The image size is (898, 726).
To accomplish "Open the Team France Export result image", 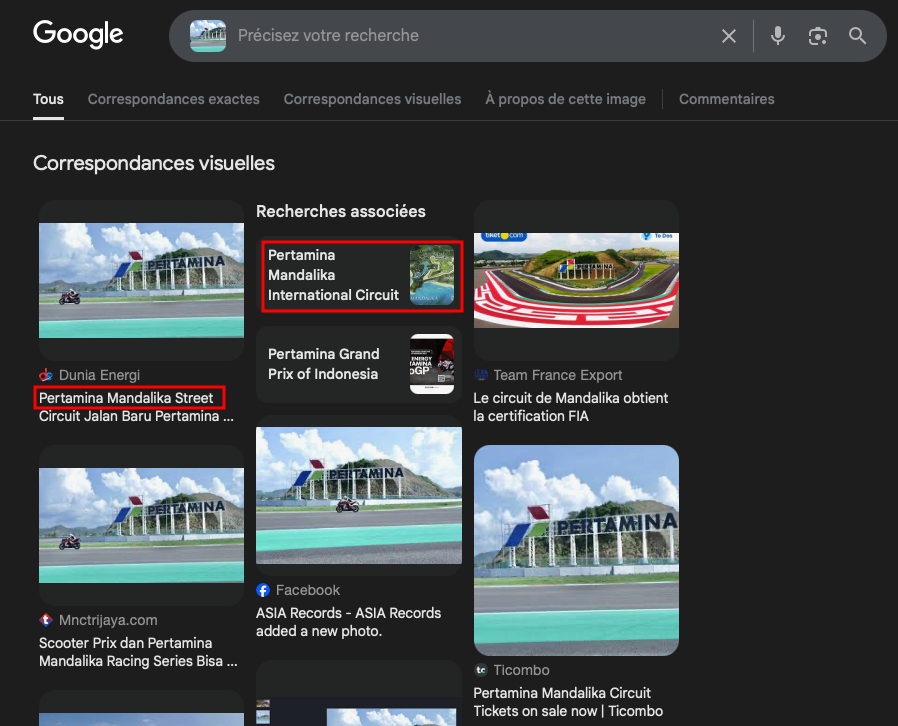I will click(576, 281).
